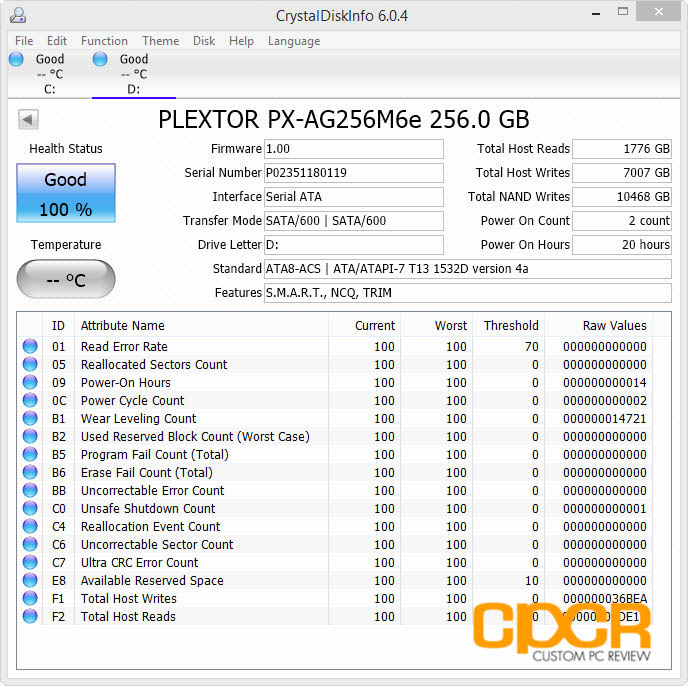
Task: Select the Unsafe Shutdown Count attribute name
Action: [148, 508]
